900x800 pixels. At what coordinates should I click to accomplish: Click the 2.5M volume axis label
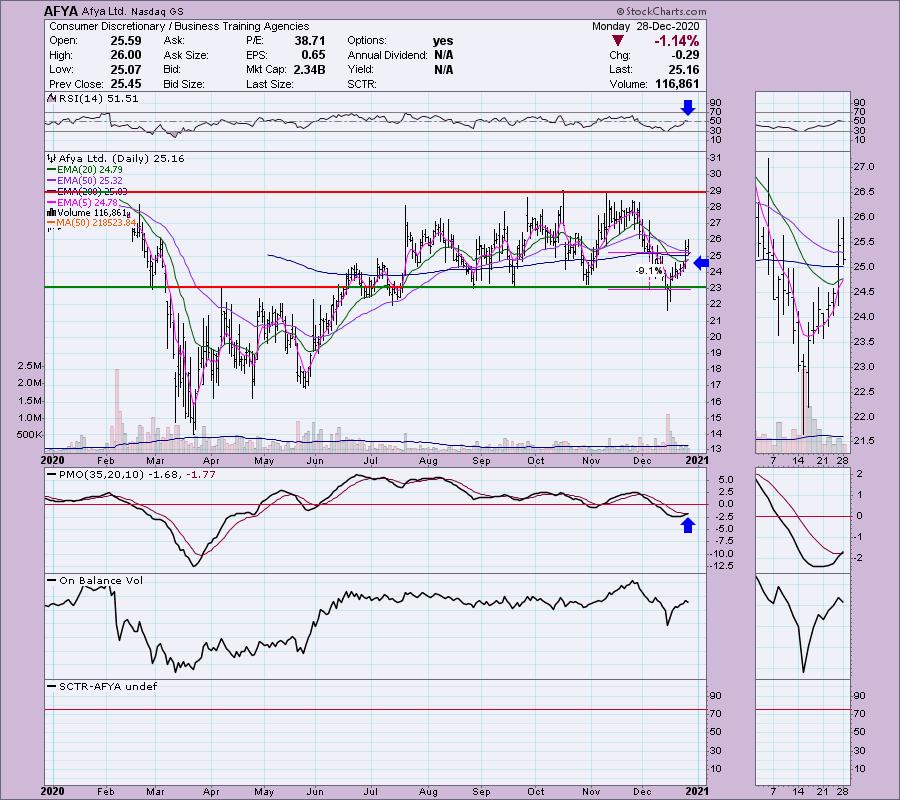pos(30,366)
